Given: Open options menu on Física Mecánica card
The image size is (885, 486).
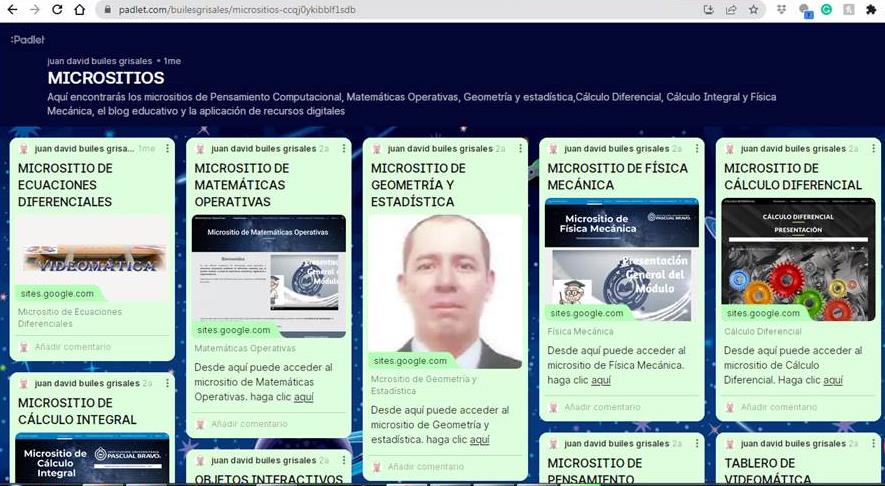Looking at the screenshot, I should pos(697,148).
